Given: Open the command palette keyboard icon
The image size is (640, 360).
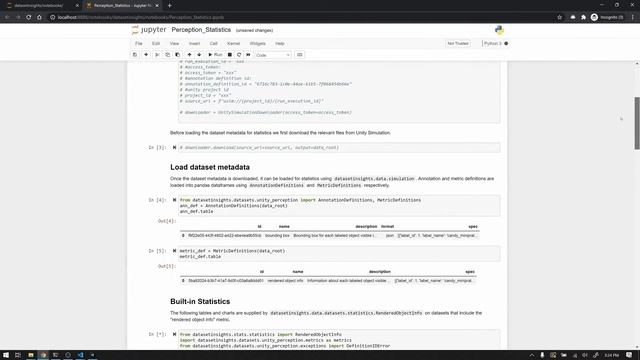Looking at the screenshot, I should coord(300,55).
